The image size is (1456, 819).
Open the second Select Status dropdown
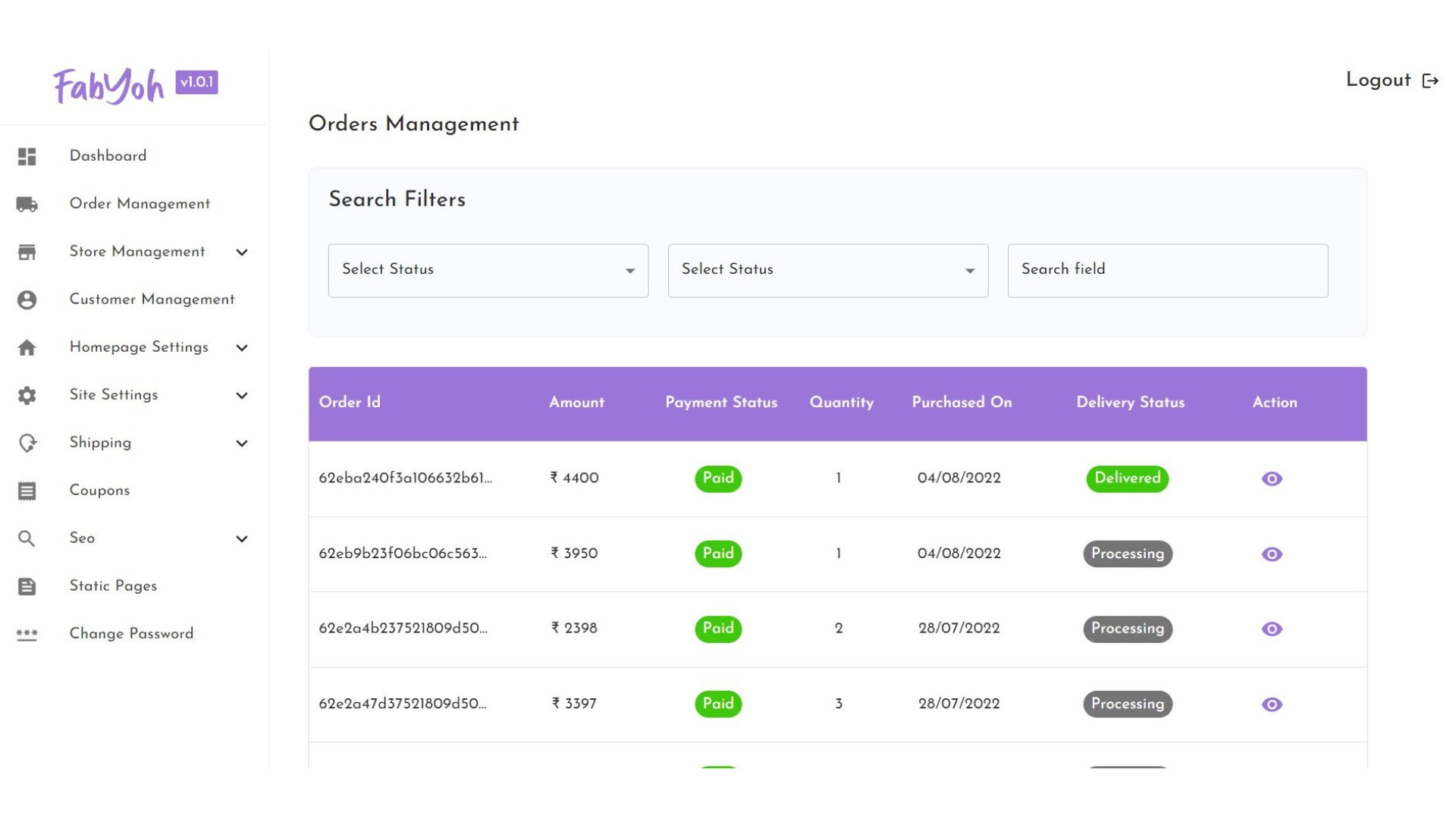pos(827,271)
